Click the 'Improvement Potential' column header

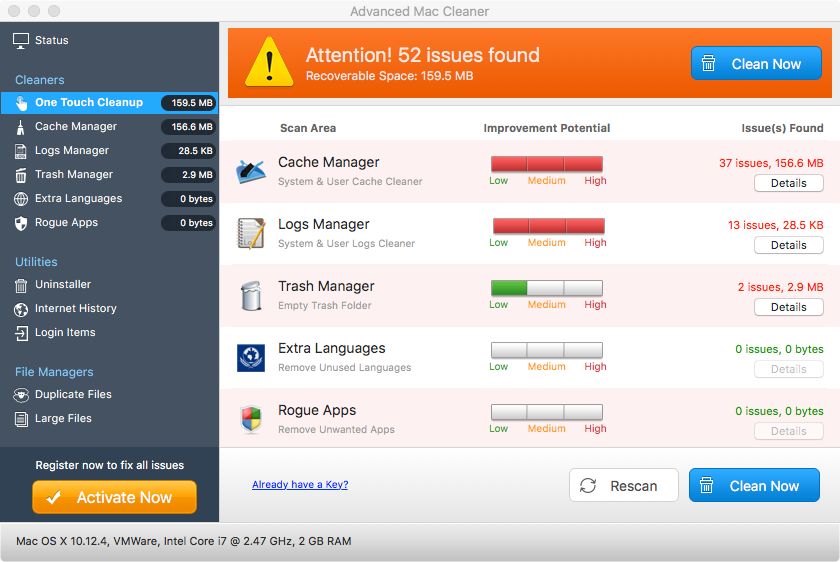point(546,128)
